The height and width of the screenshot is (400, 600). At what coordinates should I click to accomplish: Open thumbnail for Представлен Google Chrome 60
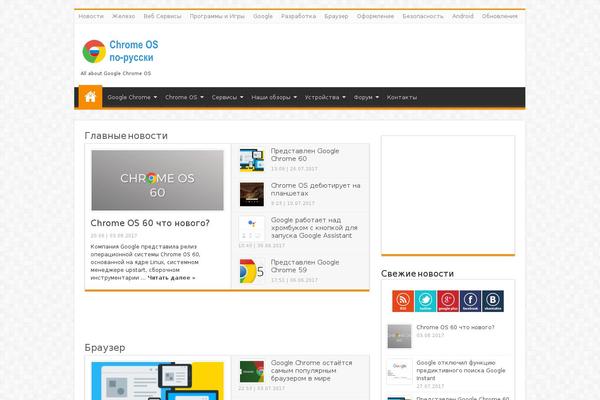[252, 160]
